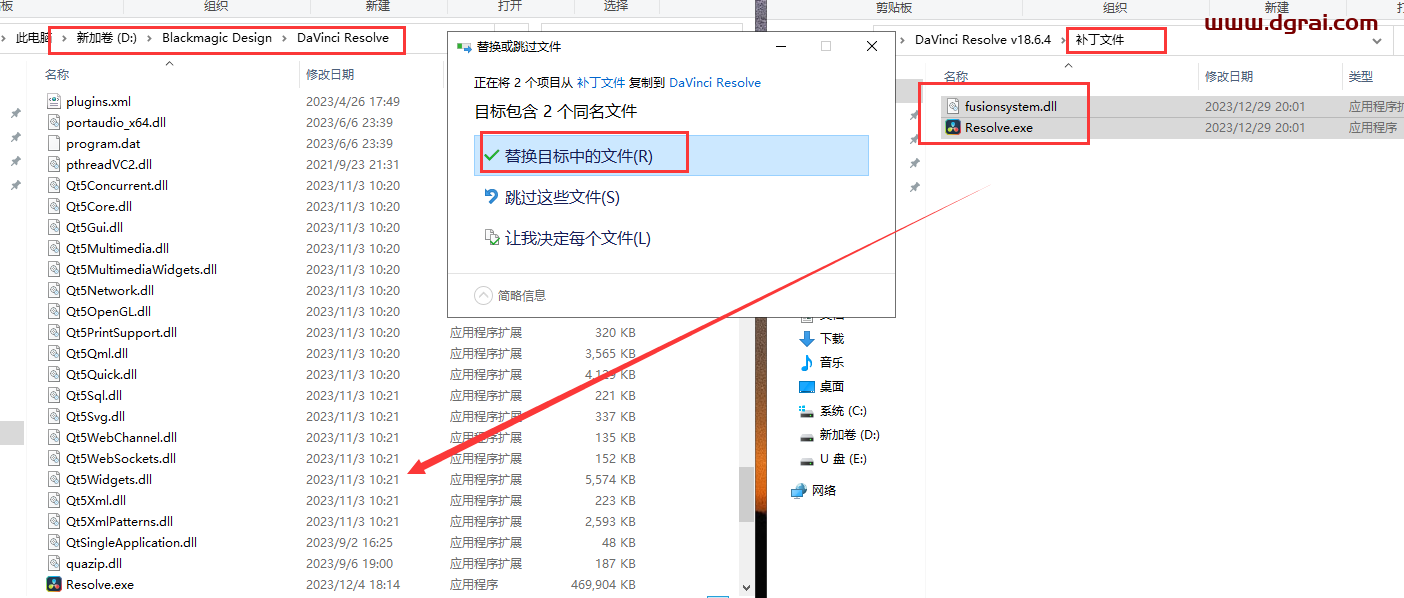This screenshot has width=1404, height=598.
Task: Click the Qt5Core.dll file icon
Action: 55,206
